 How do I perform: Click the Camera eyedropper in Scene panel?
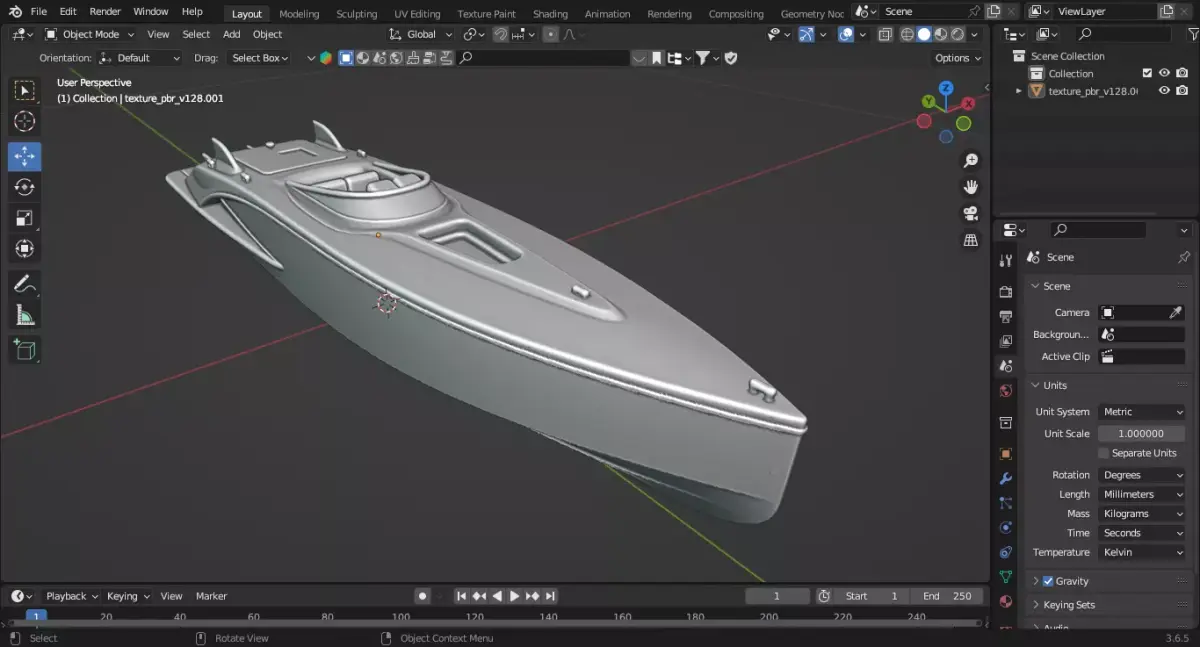pyautogui.click(x=1176, y=313)
